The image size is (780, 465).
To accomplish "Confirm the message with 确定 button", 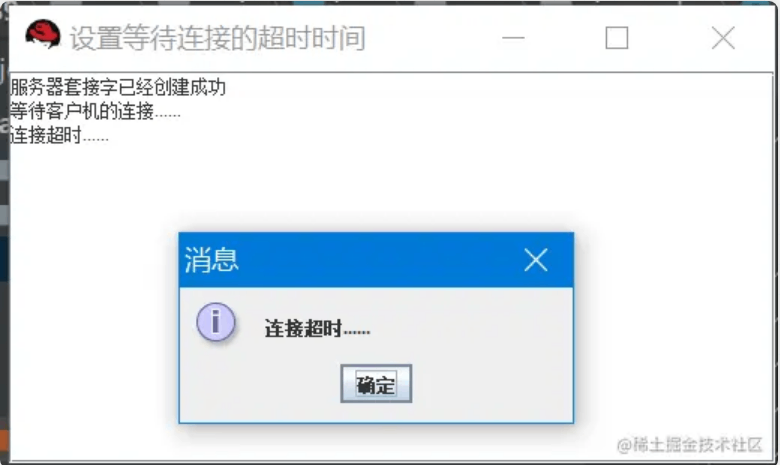I will [376, 383].
